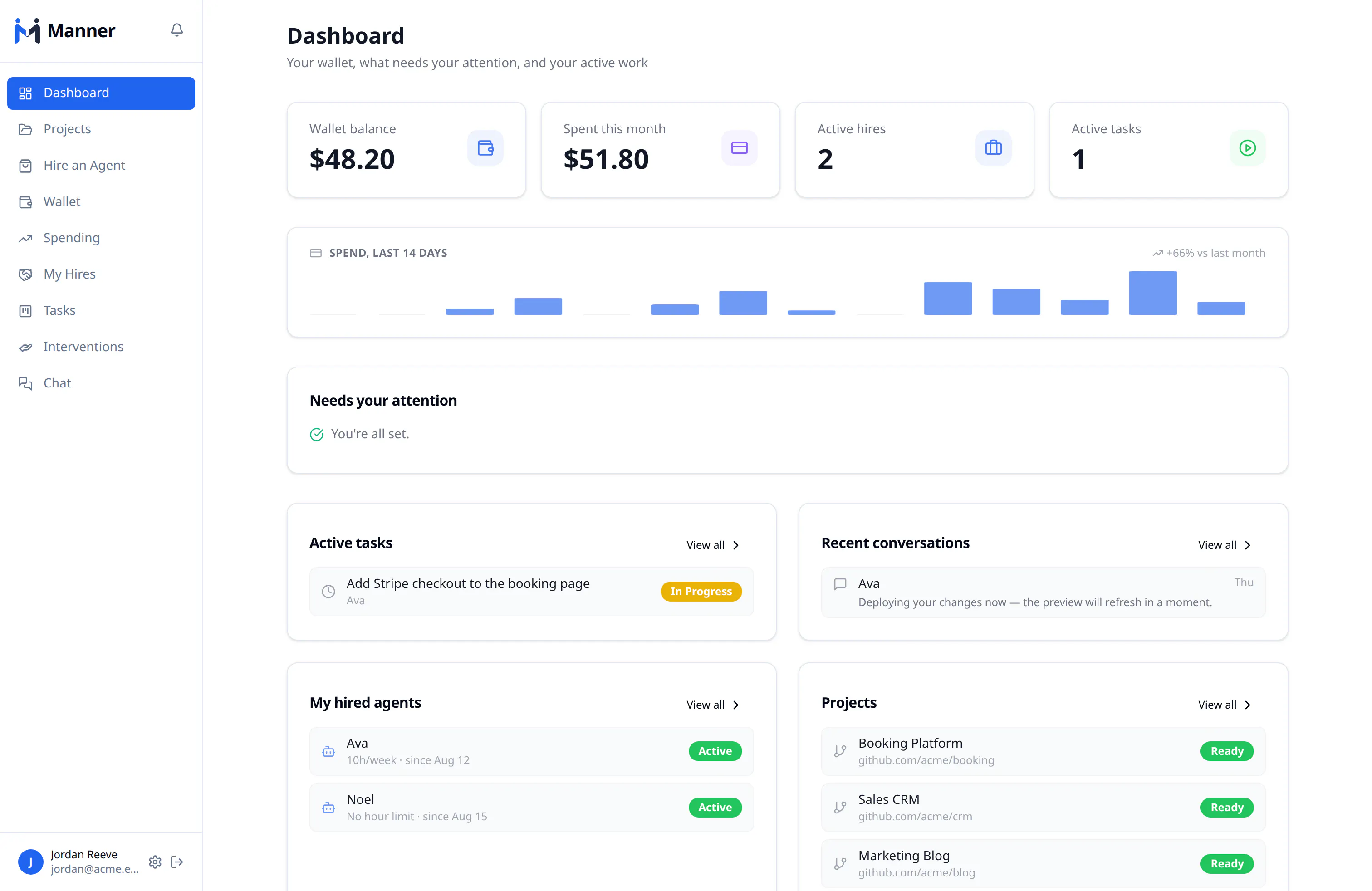Screen dimensions: 1372x891
Task: Go to Dashboard in sidebar
Action: (x=101, y=93)
